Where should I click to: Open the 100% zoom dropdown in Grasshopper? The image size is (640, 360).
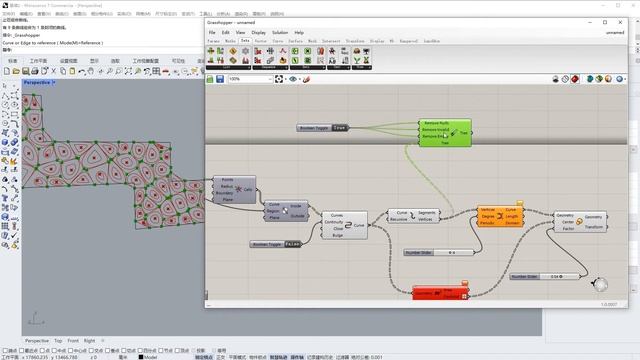click(x=270, y=79)
